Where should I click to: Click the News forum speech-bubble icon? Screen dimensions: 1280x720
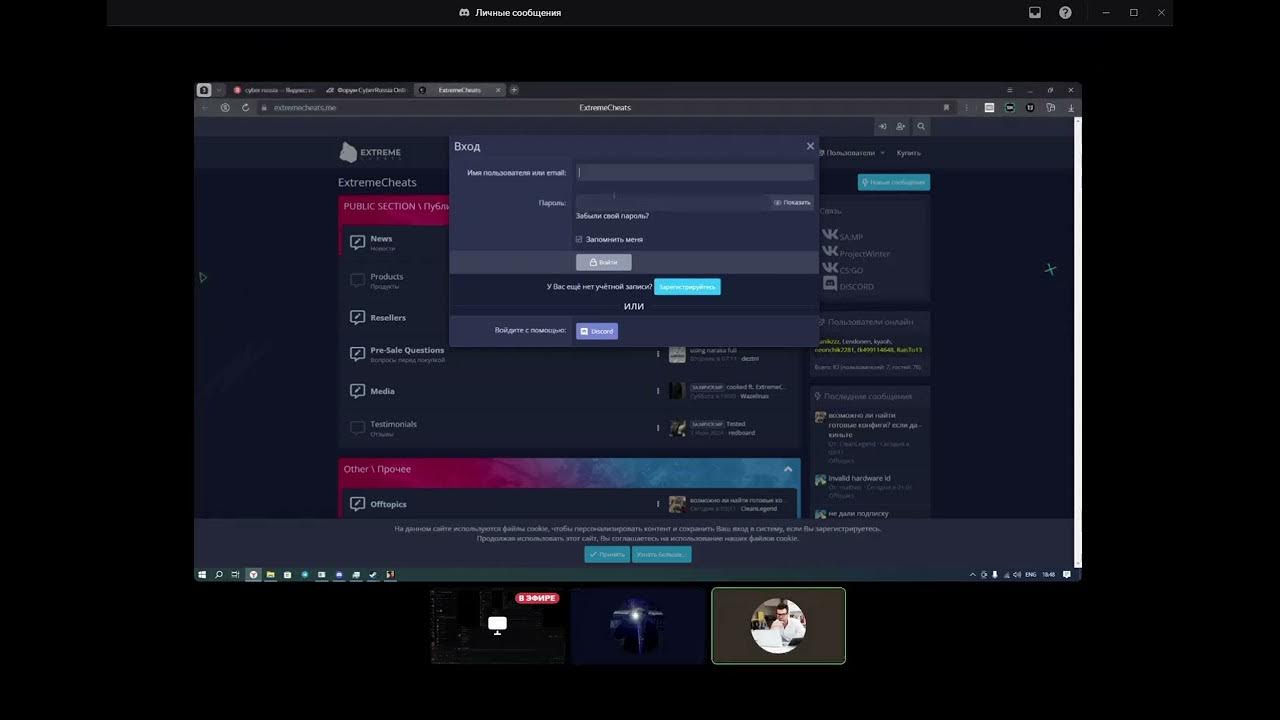pos(357,242)
